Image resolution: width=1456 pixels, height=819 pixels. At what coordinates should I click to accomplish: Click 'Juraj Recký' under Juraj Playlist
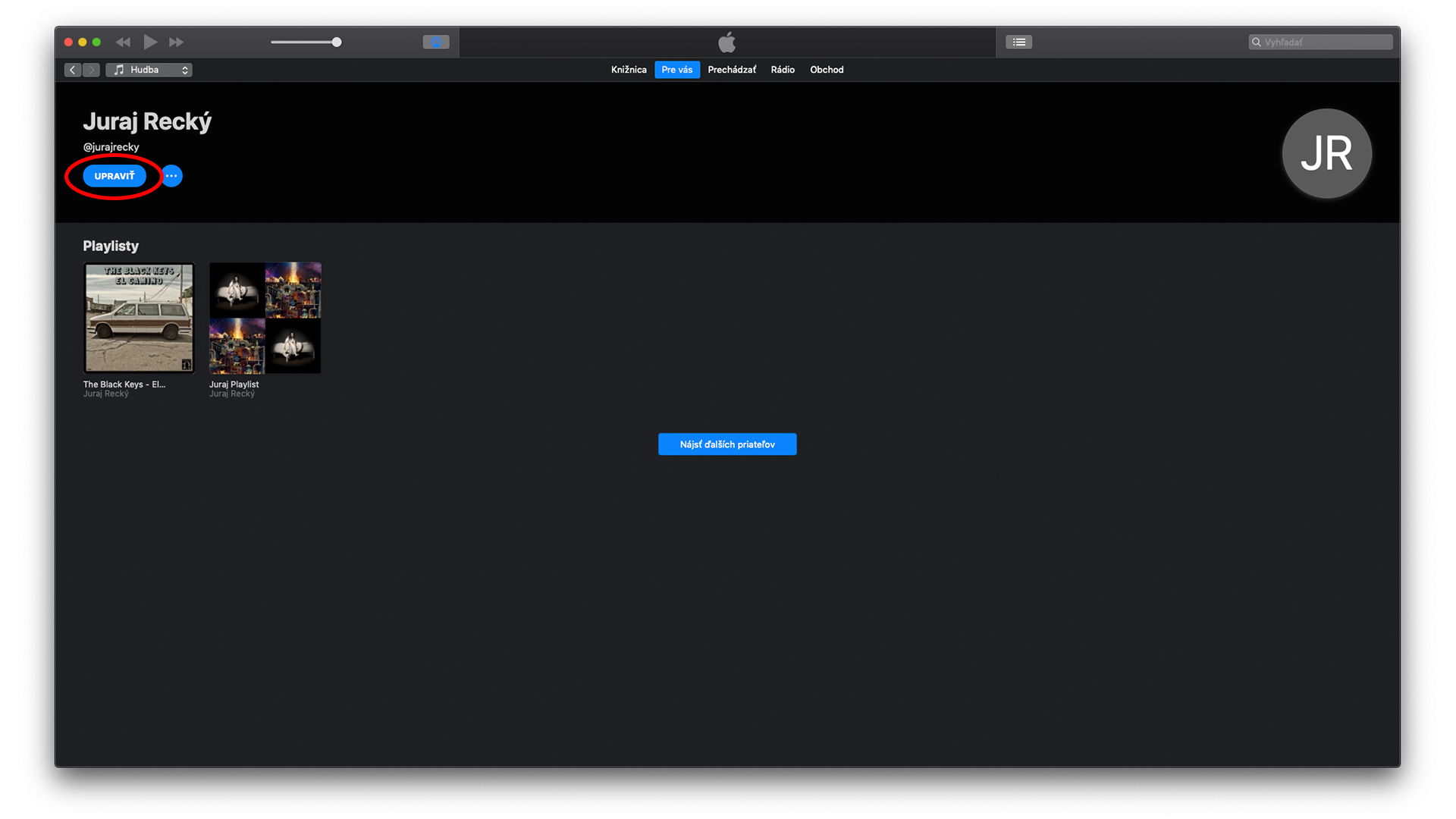click(x=232, y=394)
